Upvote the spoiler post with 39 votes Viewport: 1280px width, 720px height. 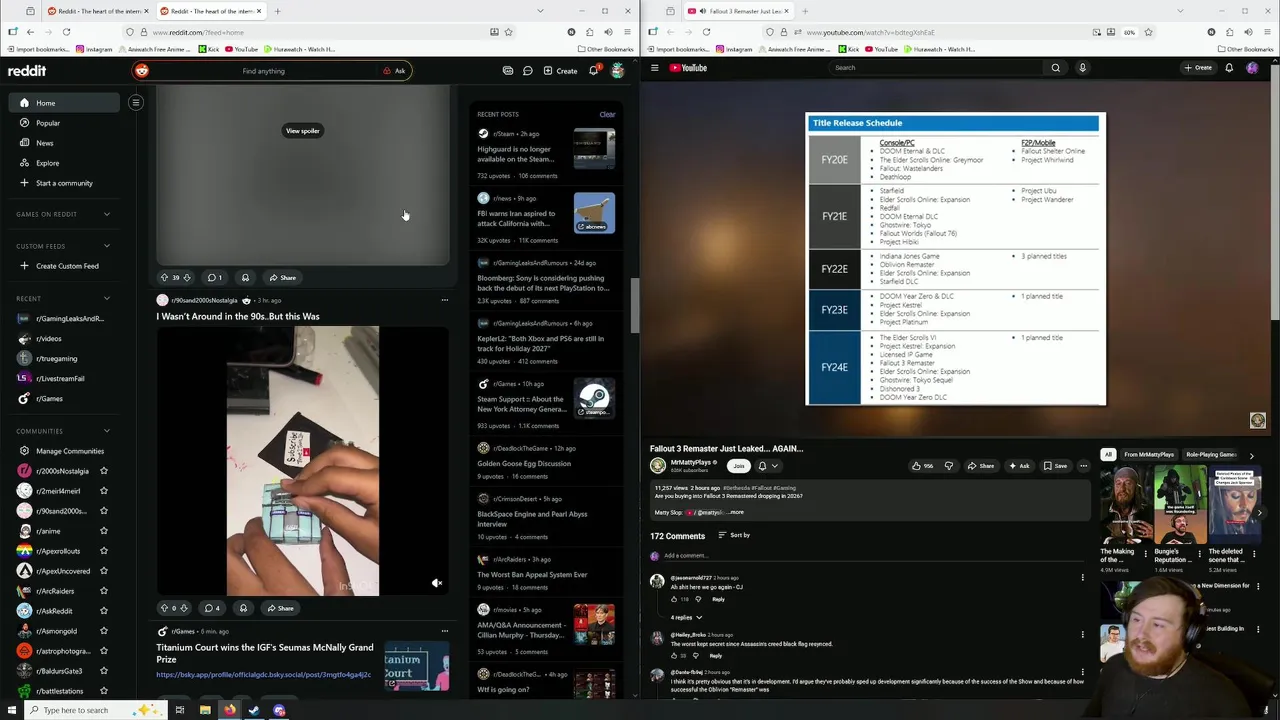(164, 277)
